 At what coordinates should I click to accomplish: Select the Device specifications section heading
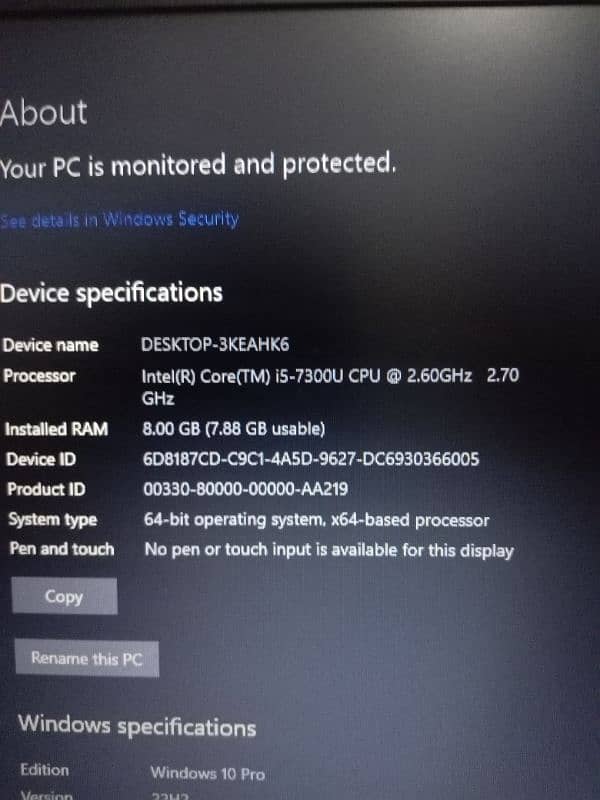coord(111,293)
